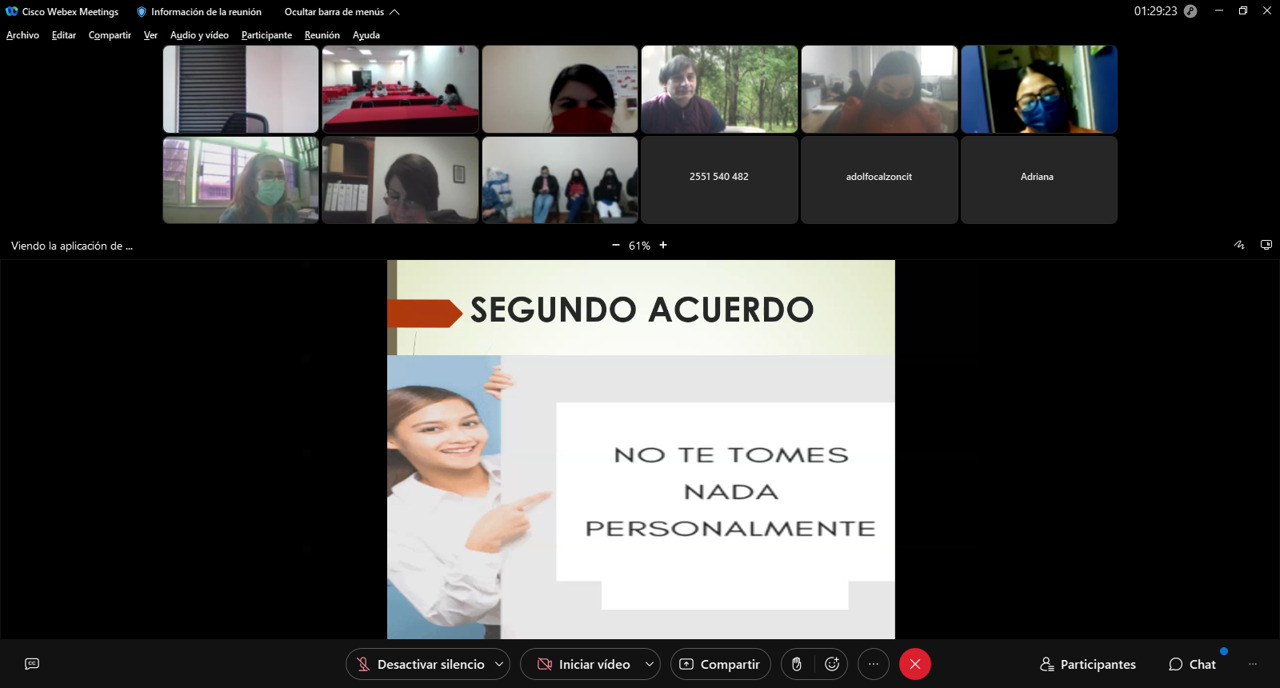Turn on camera with Iniciar vídeo

(584, 664)
